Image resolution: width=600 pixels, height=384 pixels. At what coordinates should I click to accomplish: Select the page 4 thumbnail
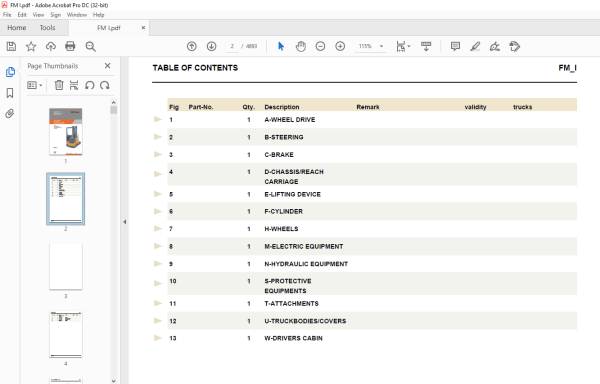click(x=66, y=334)
